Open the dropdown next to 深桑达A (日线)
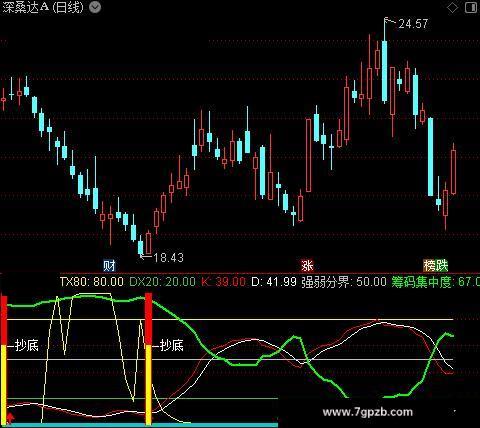Screen dimensions: 480x428 click(x=95, y=7)
